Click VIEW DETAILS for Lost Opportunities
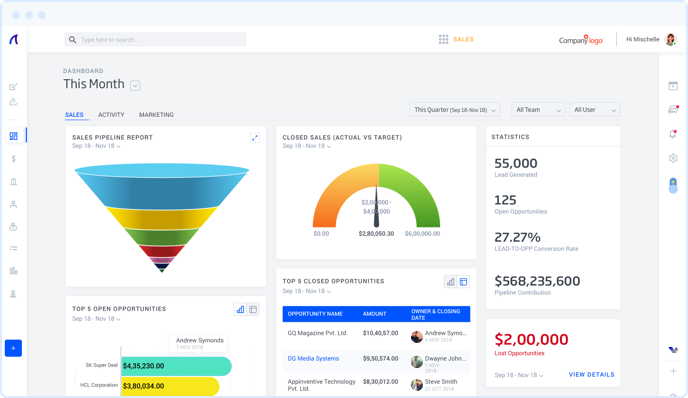This screenshot has height=398, width=688. 591,375
